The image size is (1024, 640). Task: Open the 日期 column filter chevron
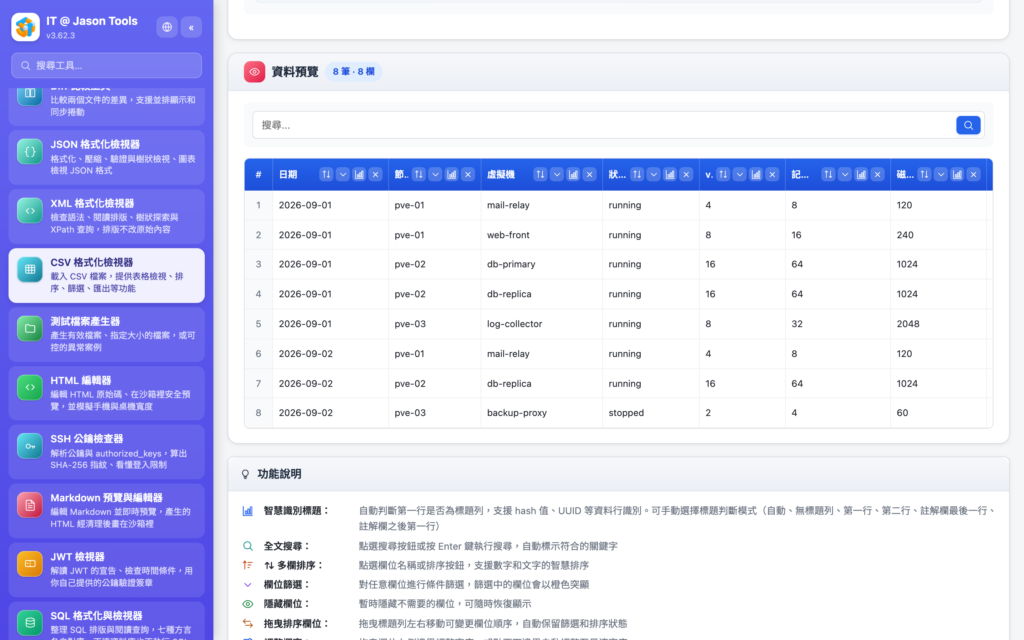(x=343, y=174)
